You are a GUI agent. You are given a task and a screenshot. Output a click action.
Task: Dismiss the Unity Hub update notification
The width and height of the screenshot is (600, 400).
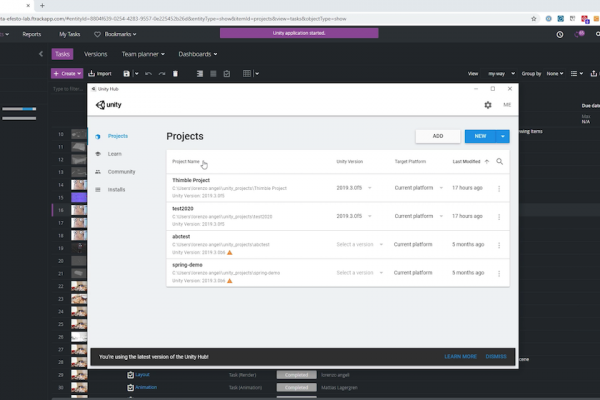(496, 357)
